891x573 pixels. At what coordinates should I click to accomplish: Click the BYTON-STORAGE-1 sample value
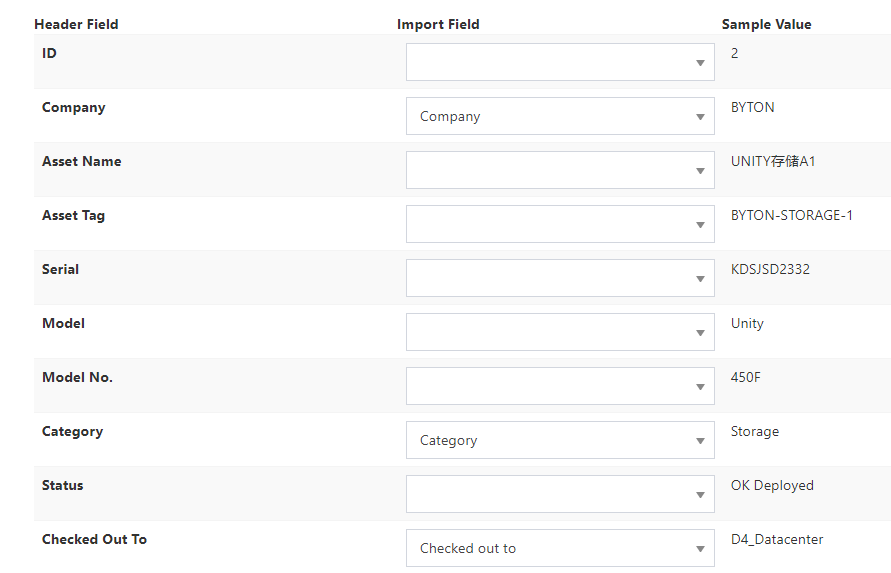pyautogui.click(x=791, y=215)
